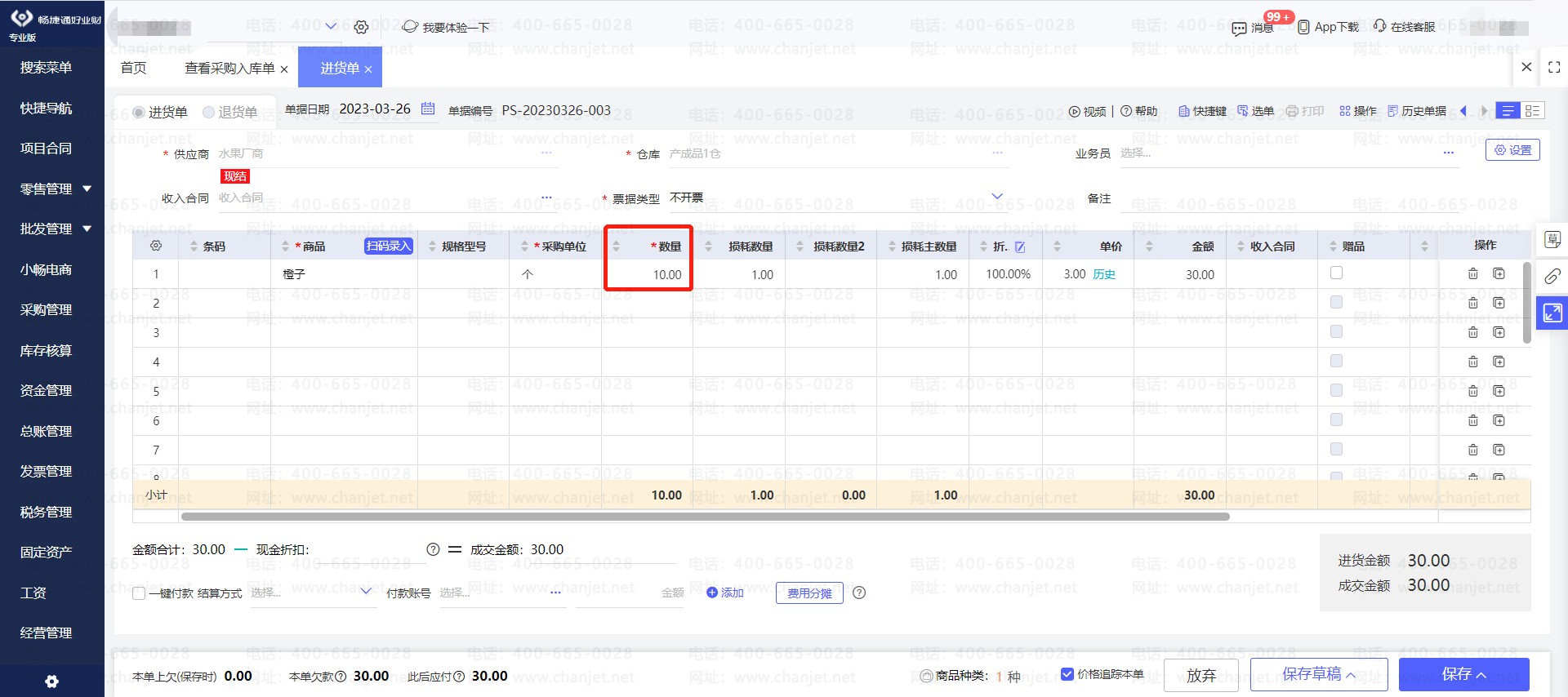Open the attachment paperclip side icon
Image resolution: width=1568 pixels, height=697 pixels.
(1552, 276)
